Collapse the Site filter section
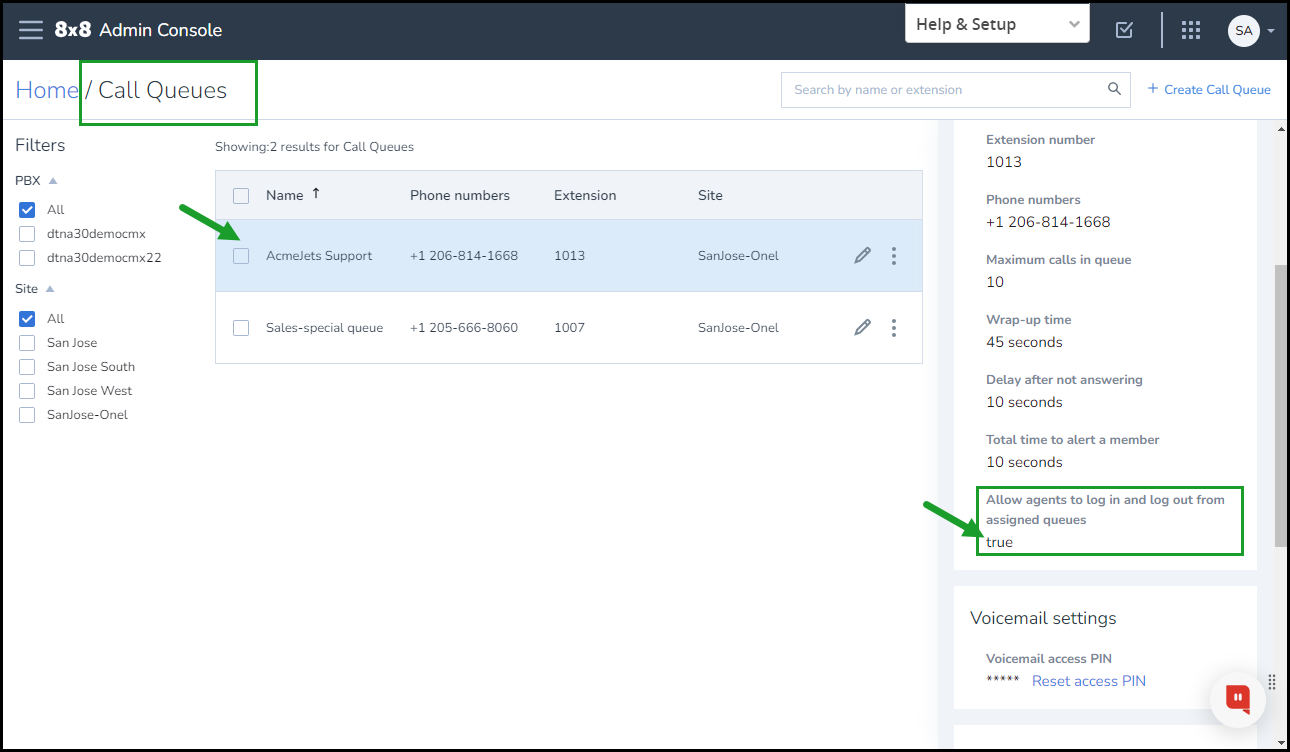The height and width of the screenshot is (752, 1290). (50, 289)
